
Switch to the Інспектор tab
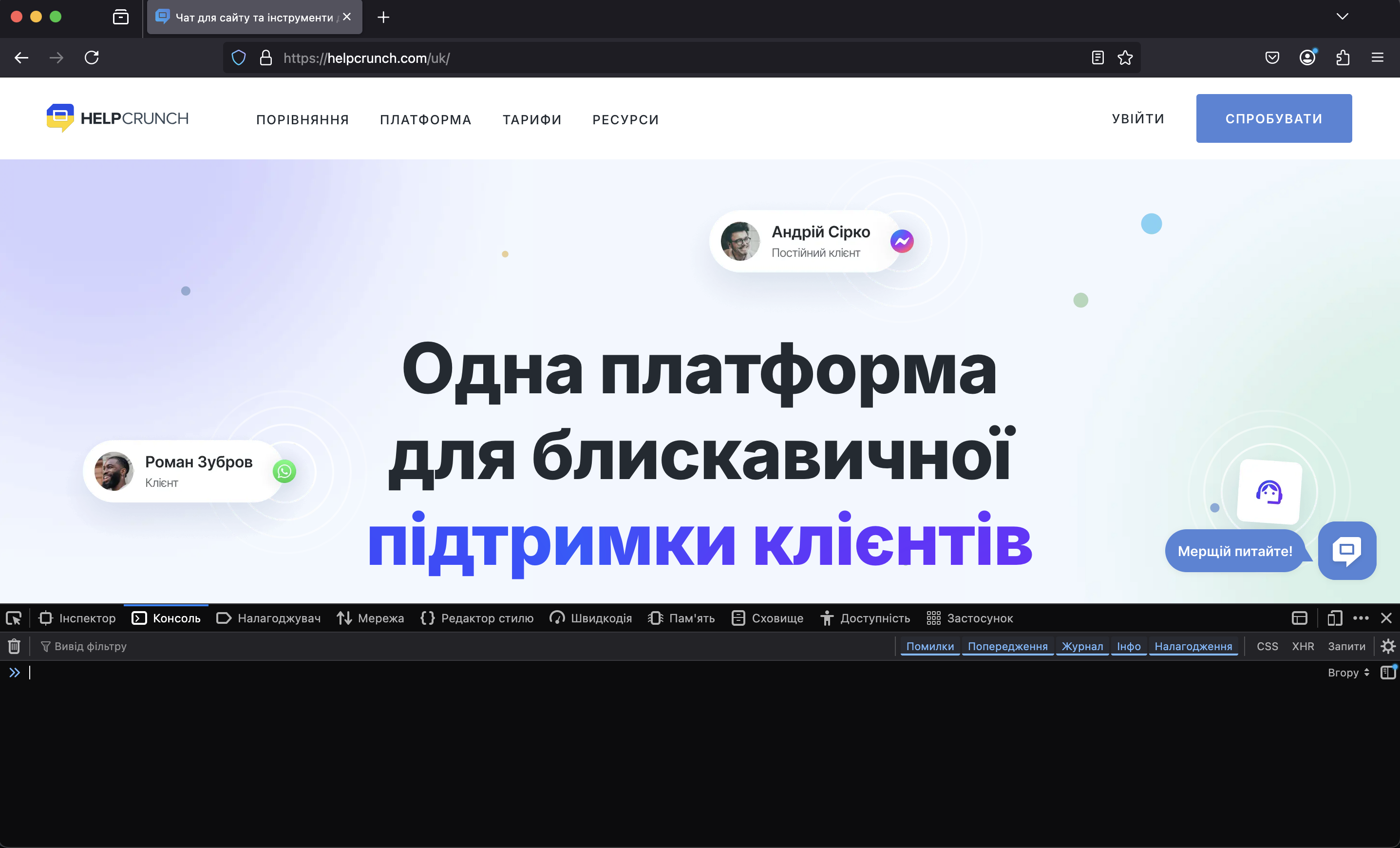point(77,618)
